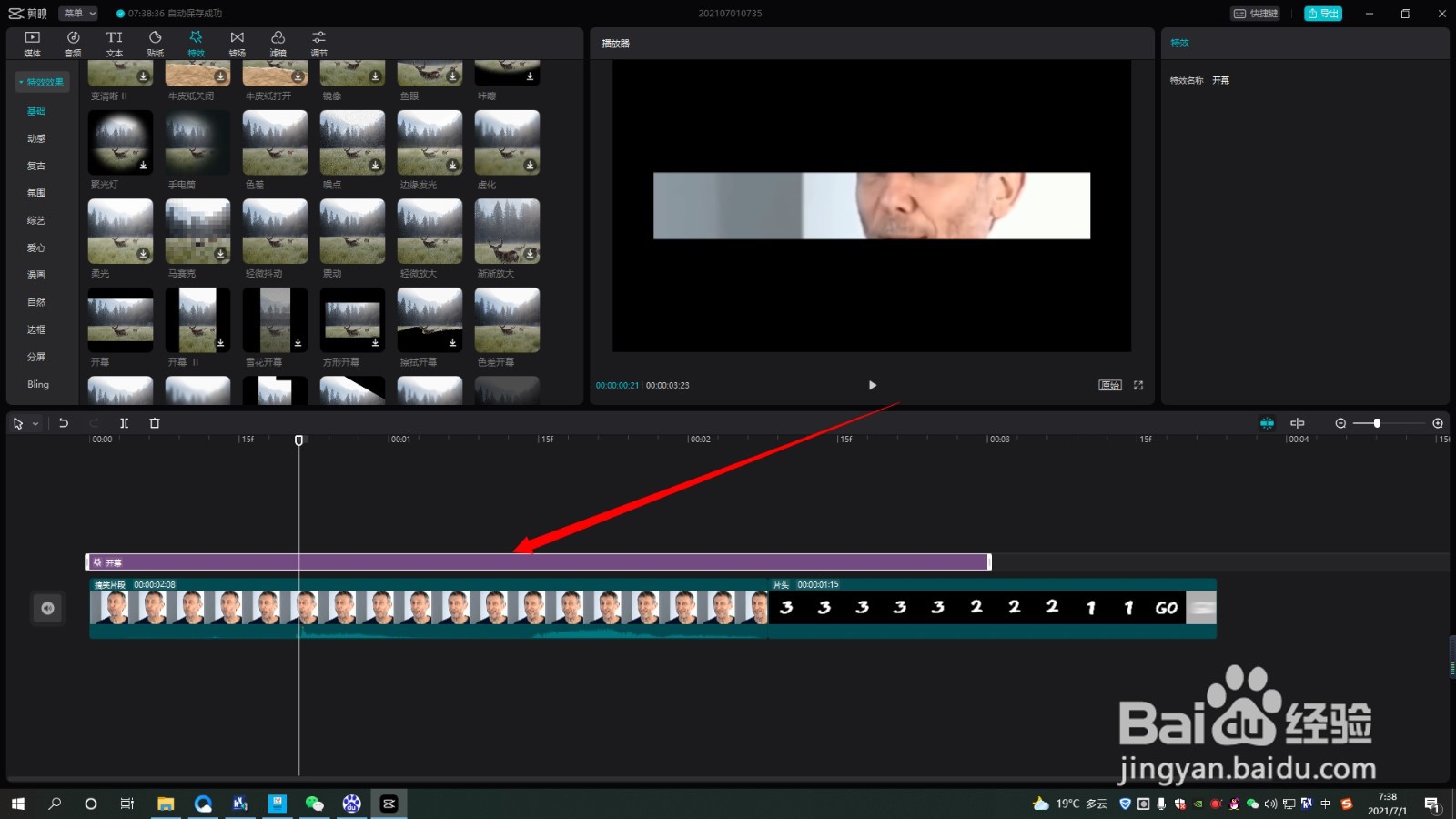Viewport: 1456px width, 819px height.
Task: Select the Bling effects category
Action: pyautogui.click(x=38, y=384)
